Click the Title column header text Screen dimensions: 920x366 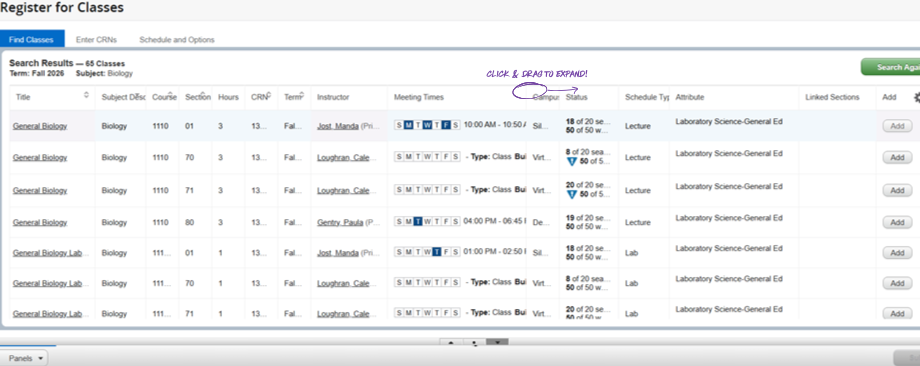point(23,97)
